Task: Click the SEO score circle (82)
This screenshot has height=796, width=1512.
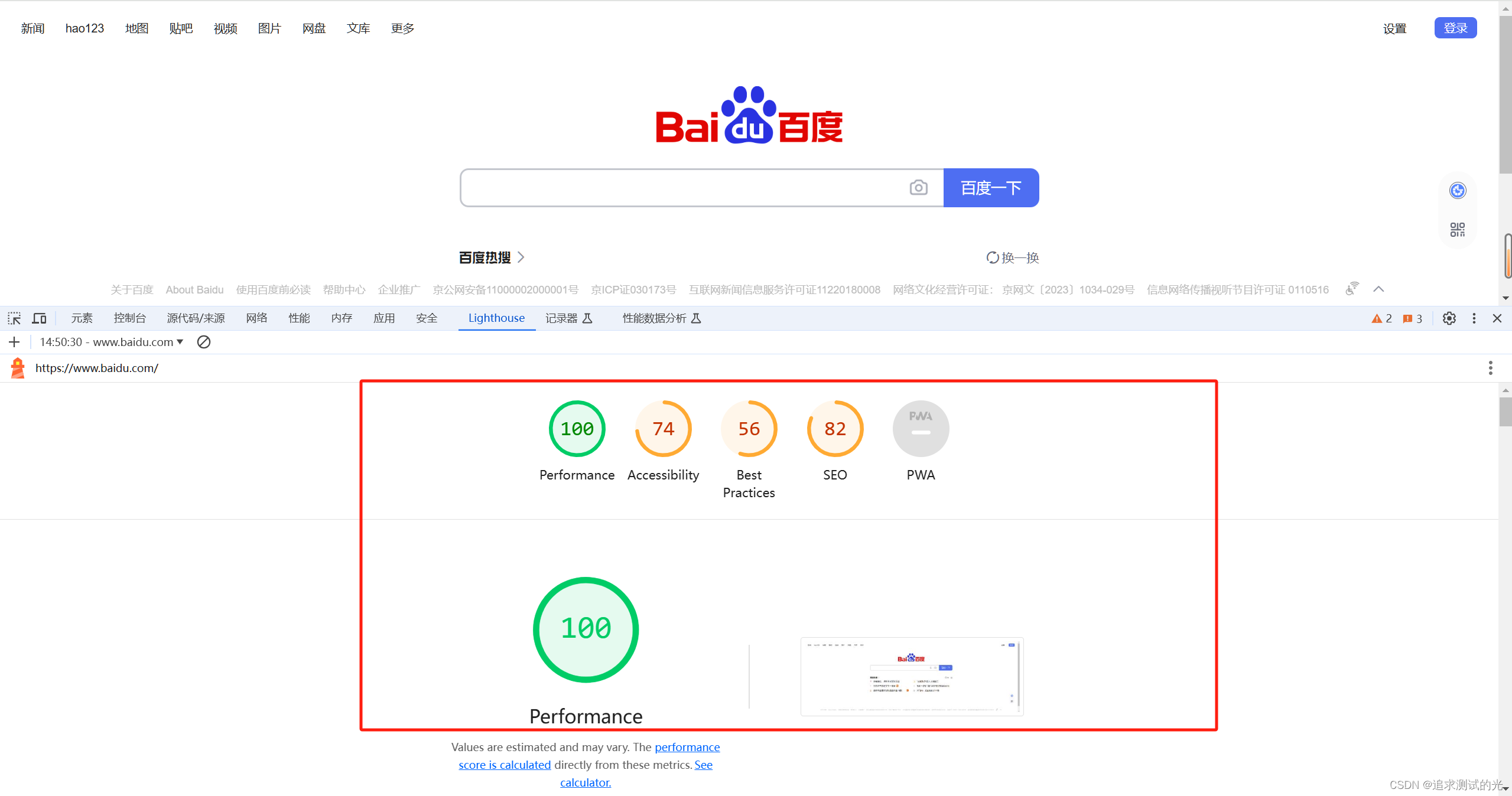Action: tap(834, 429)
